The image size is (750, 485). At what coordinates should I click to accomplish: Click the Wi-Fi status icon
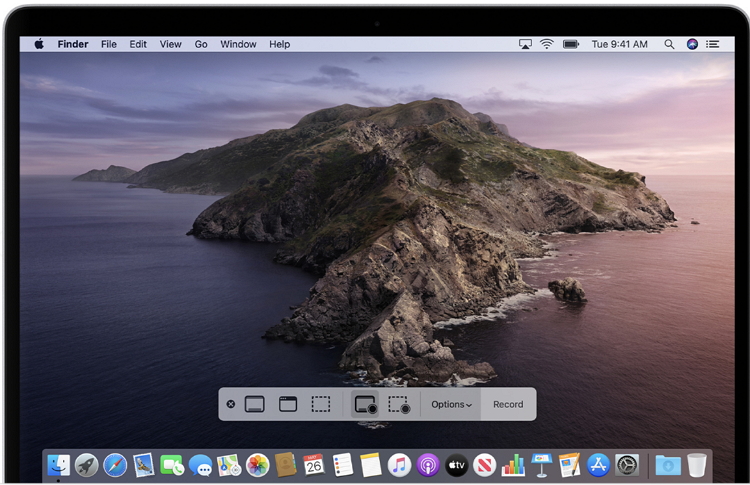tap(547, 44)
